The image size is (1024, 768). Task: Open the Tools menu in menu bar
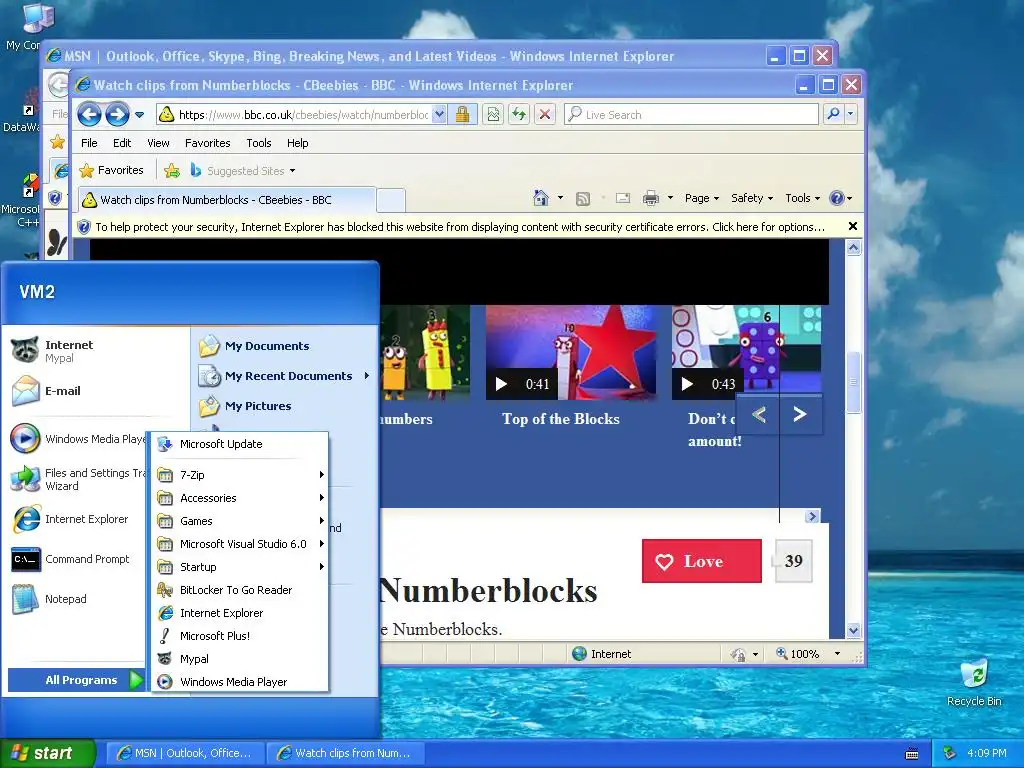pyautogui.click(x=259, y=143)
